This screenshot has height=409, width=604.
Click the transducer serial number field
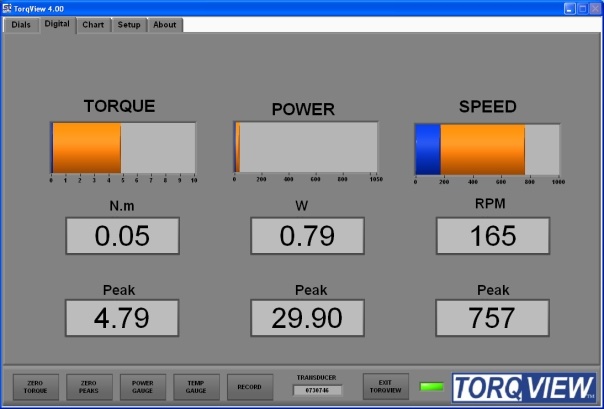318,391
